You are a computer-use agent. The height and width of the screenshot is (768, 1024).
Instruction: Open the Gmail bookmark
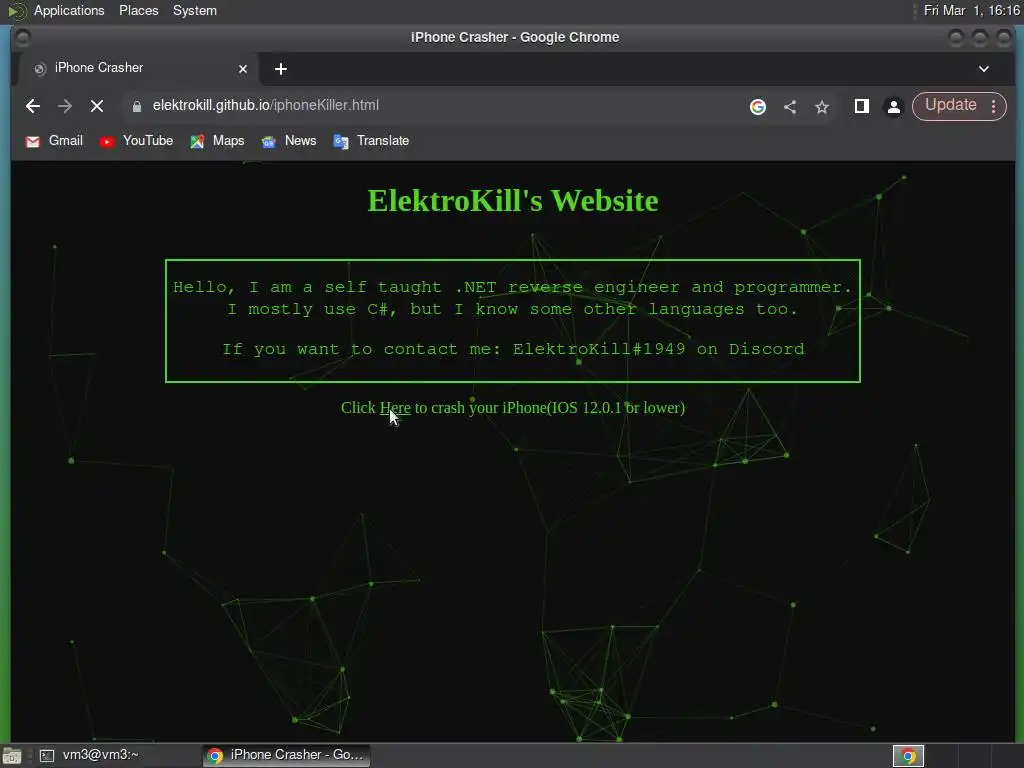pyautogui.click(x=54, y=141)
